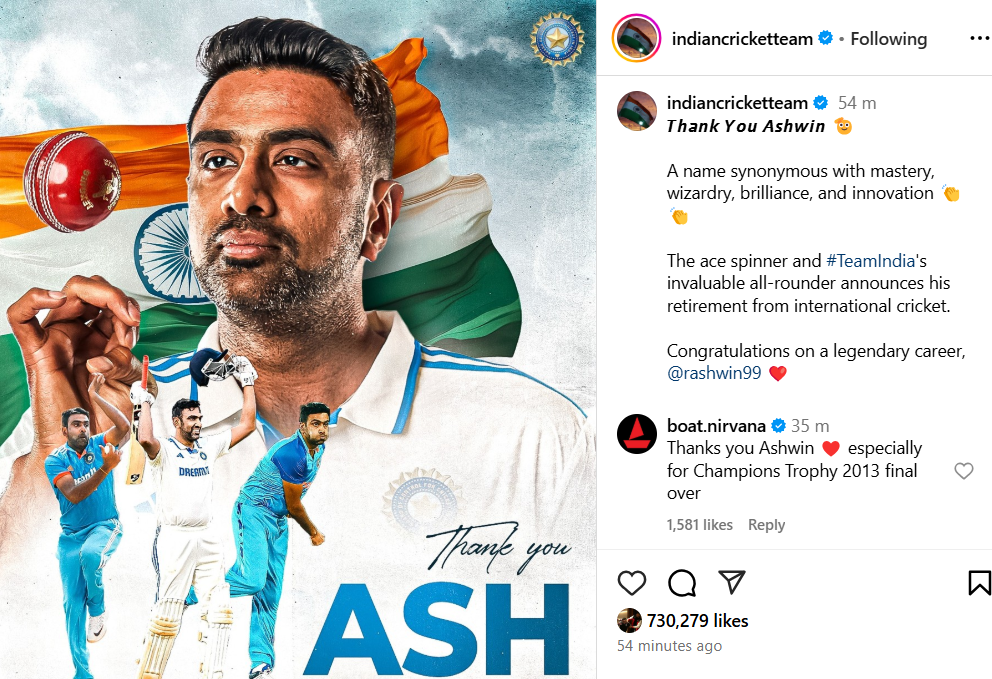
Task: View the 1,581 likes on the comment
Action: pyautogui.click(x=699, y=525)
